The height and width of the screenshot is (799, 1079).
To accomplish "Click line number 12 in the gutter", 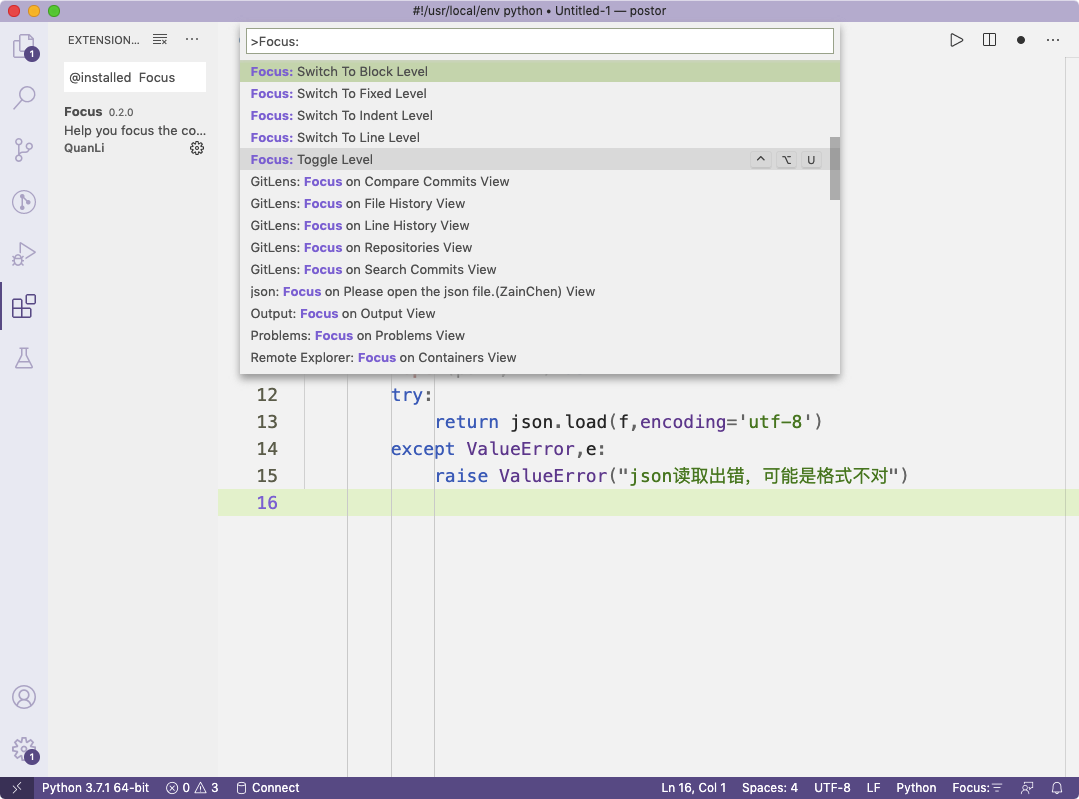I will (267, 395).
